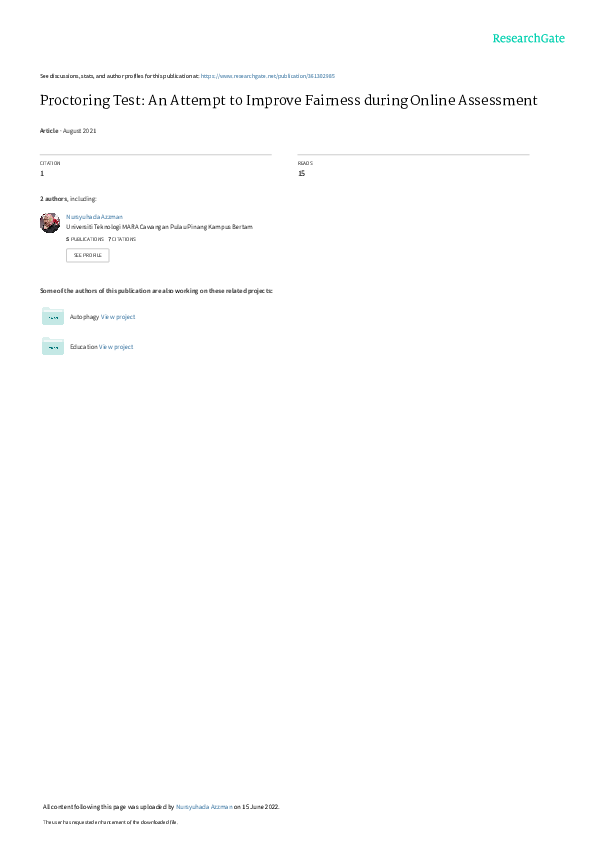Viewport: 595px width, 841px height.
Task: Click the ResearchGate logo
Action: click(x=528, y=38)
